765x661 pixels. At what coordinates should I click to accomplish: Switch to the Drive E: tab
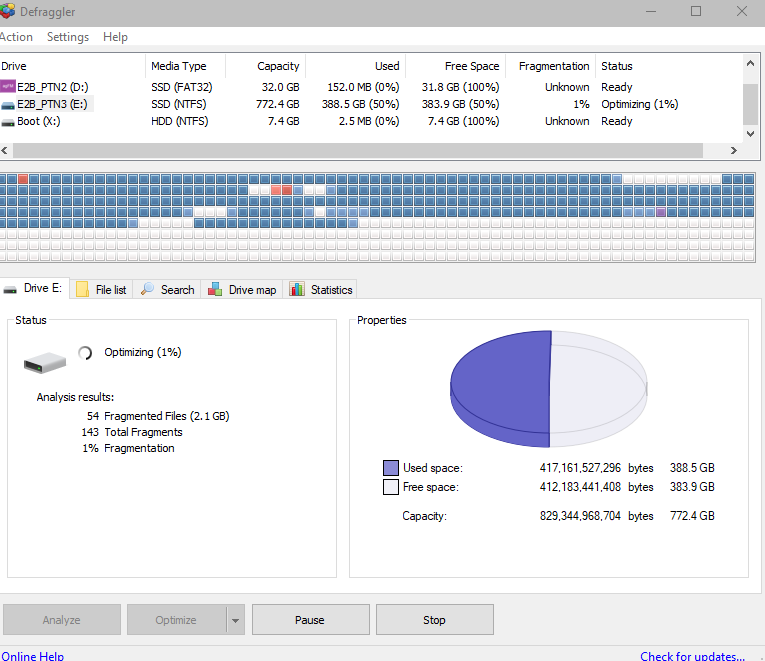36,288
